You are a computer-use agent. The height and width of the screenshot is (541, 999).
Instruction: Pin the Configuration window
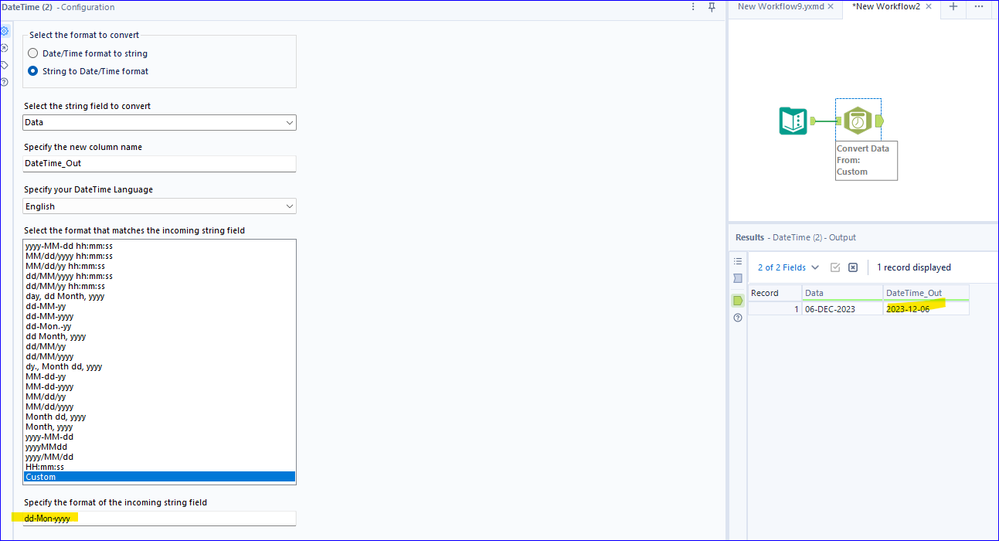tap(712, 7)
